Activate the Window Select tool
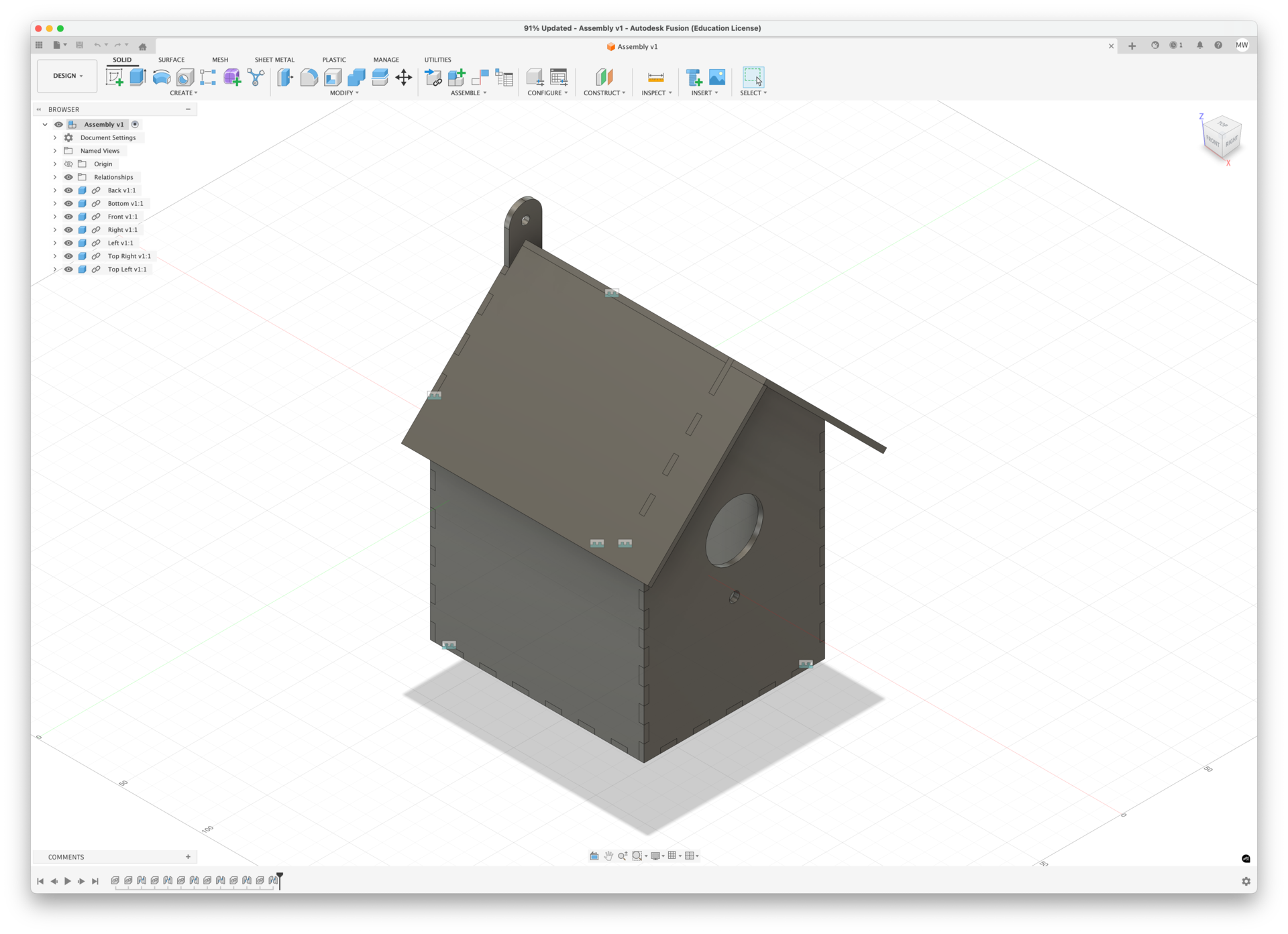 (753, 77)
